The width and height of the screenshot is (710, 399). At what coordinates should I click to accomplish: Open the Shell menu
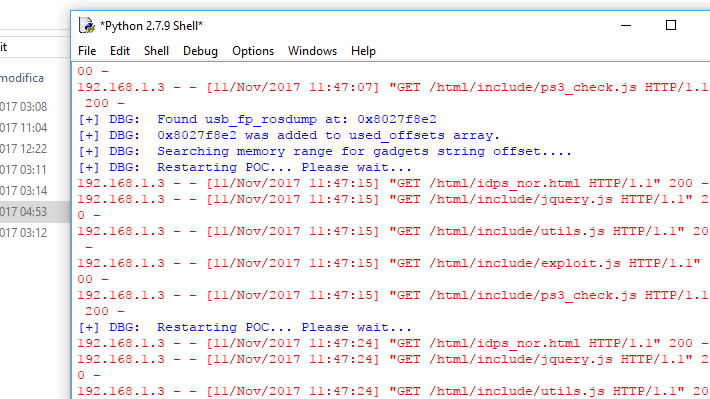coord(156,51)
